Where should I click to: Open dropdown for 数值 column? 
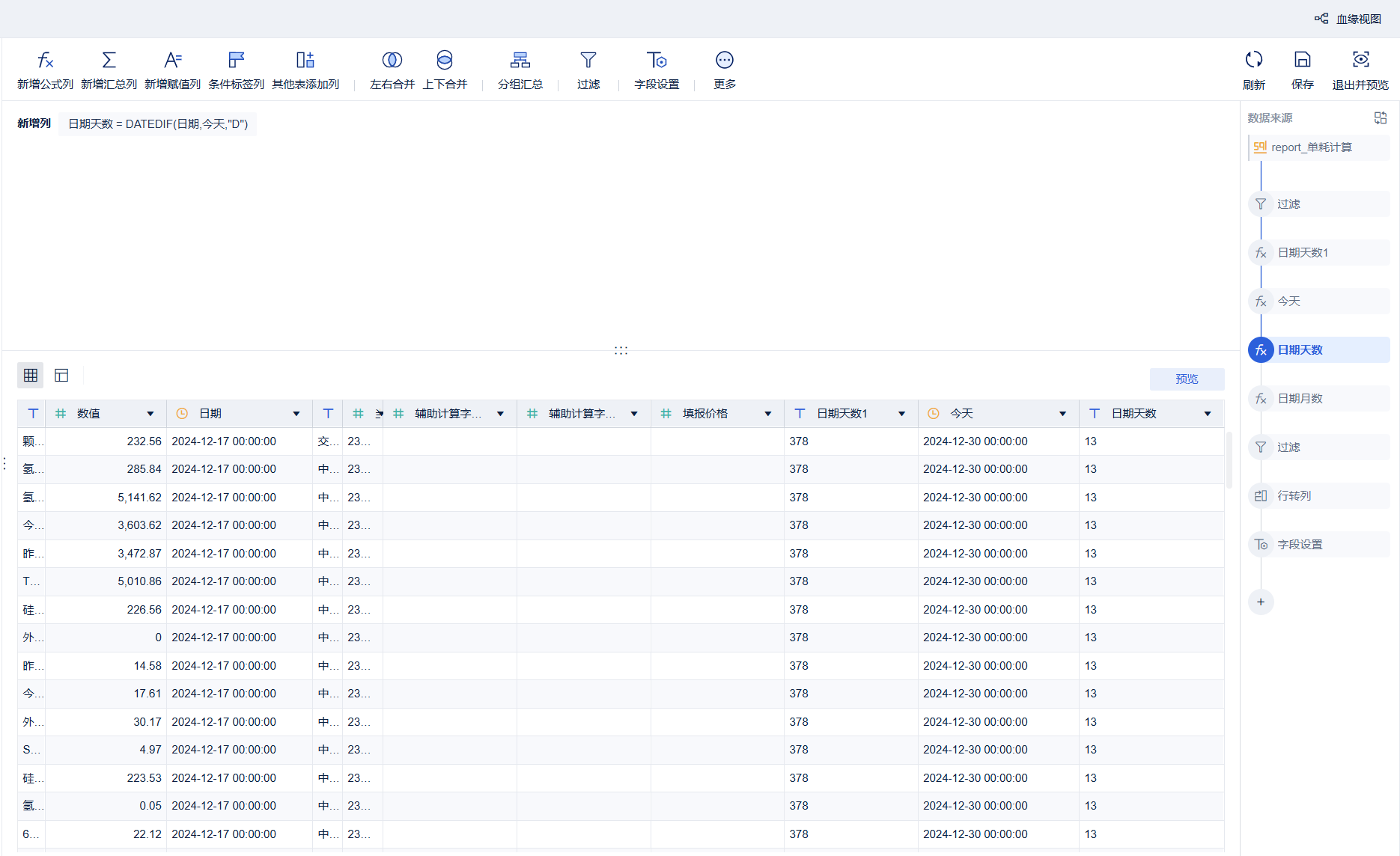pos(150,414)
